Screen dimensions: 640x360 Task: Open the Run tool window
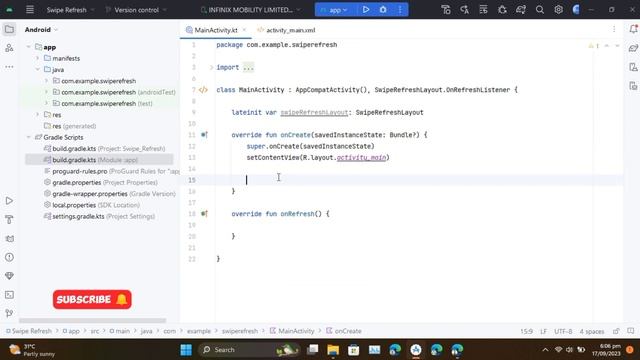pyautogui.click(x=9, y=201)
